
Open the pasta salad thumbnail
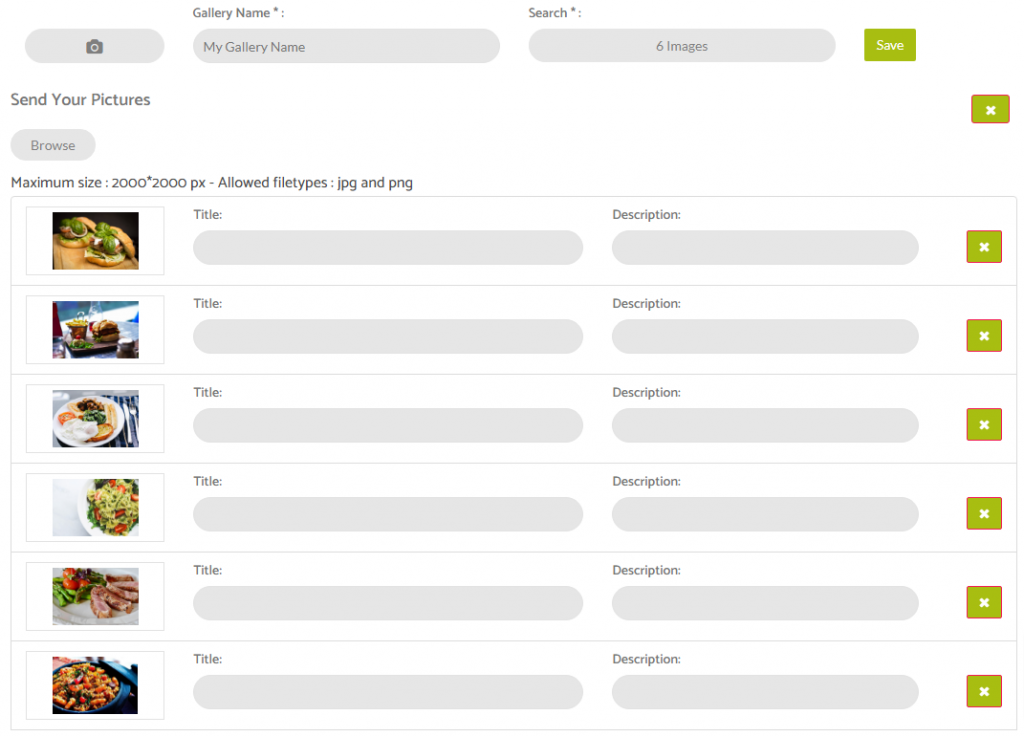(95, 507)
